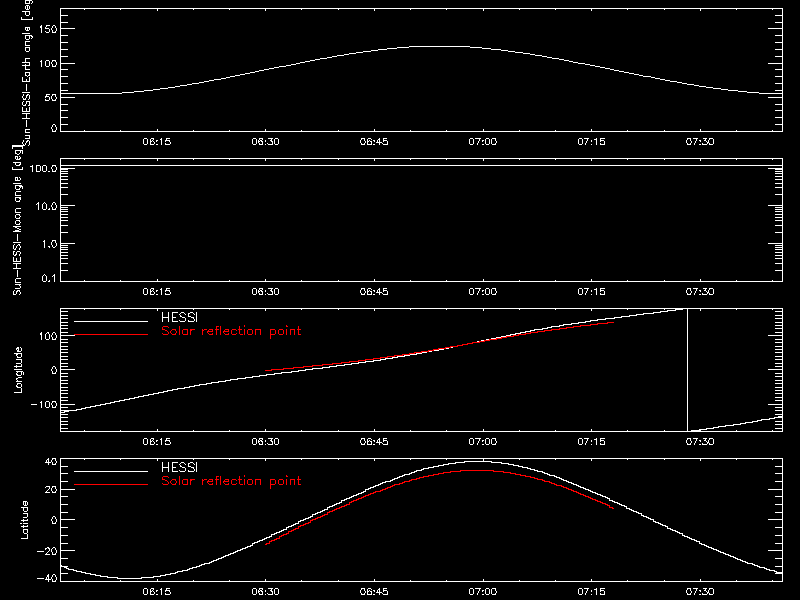800x600 pixels.
Task: Select HESSI legend label in Longitude plot
Action: coord(179,317)
